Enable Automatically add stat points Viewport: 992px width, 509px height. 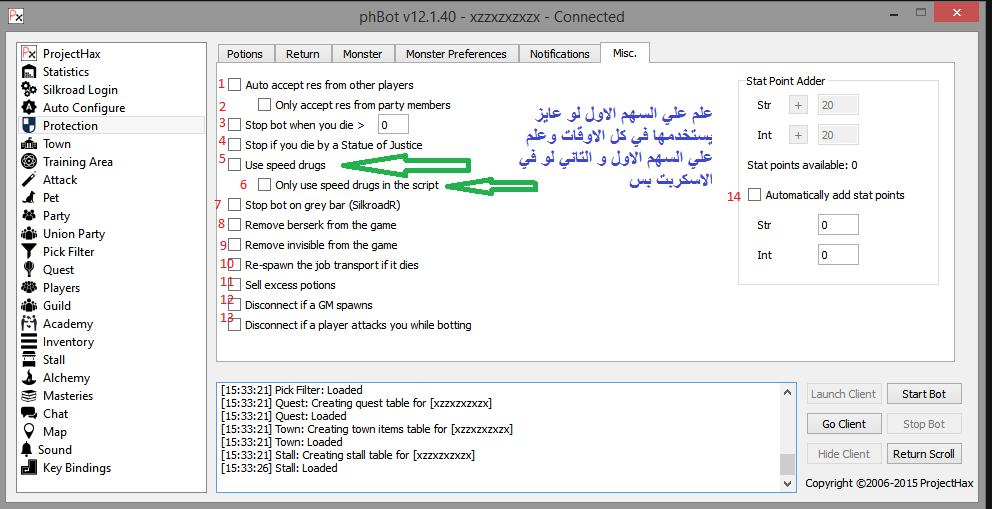(755, 195)
